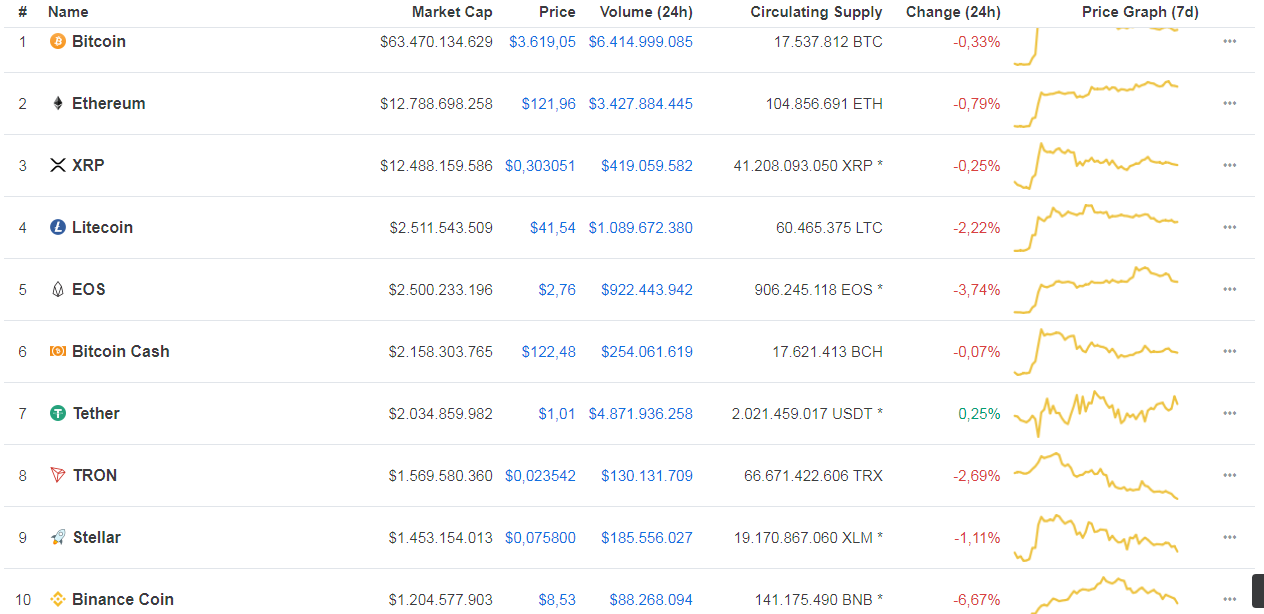This screenshot has height=614, width=1264.
Task: Expand more options for Tether row
Action: (1229, 413)
